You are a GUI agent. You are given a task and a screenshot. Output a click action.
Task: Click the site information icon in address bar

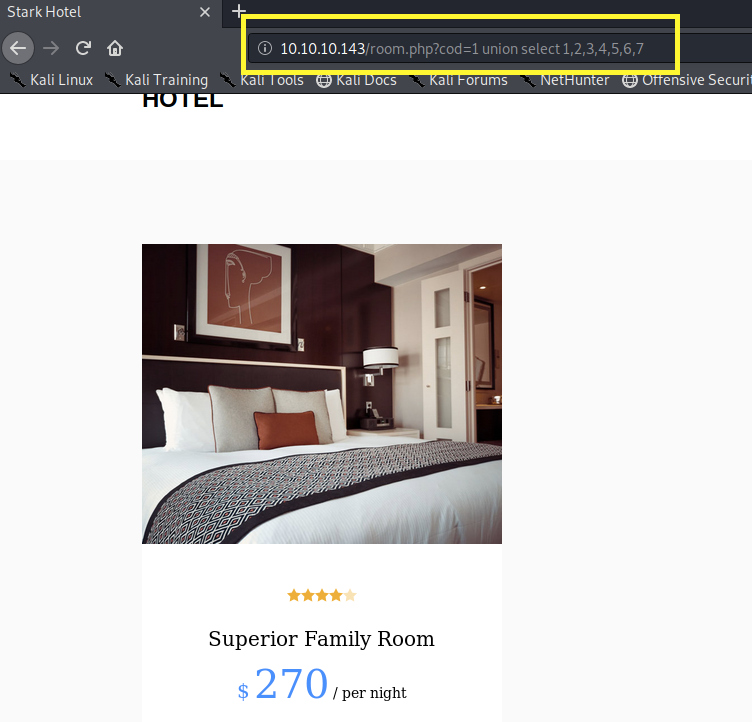265,48
